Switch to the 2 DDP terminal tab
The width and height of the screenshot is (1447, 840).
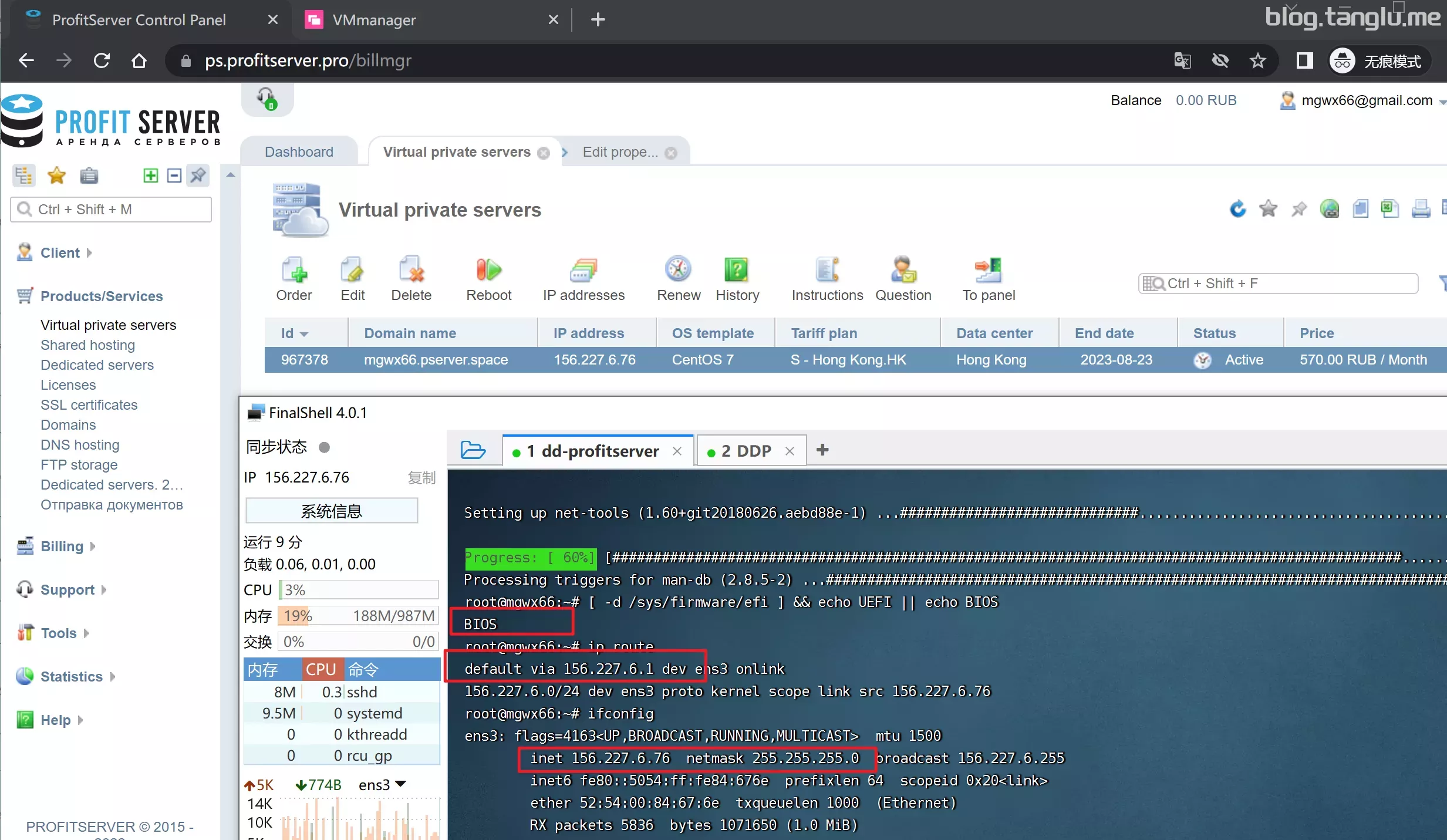(746, 451)
